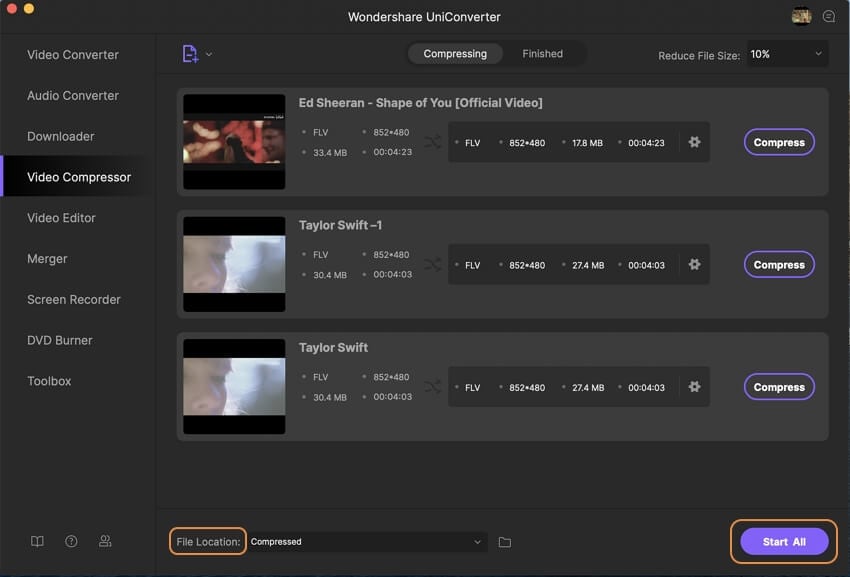The height and width of the screenshot is (577, 850).
Task: Click title 'Ed Sheeran - Shape of You [Official Video]'
Action: pyautogui.click(x=421, y=103)
